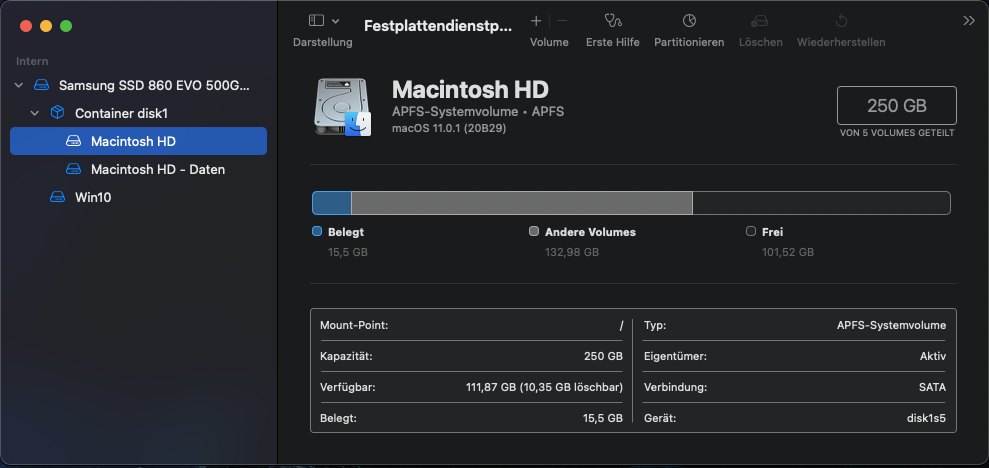
Task: Click the blue Belegt segment of usage bar
Action: click(332, 203)
